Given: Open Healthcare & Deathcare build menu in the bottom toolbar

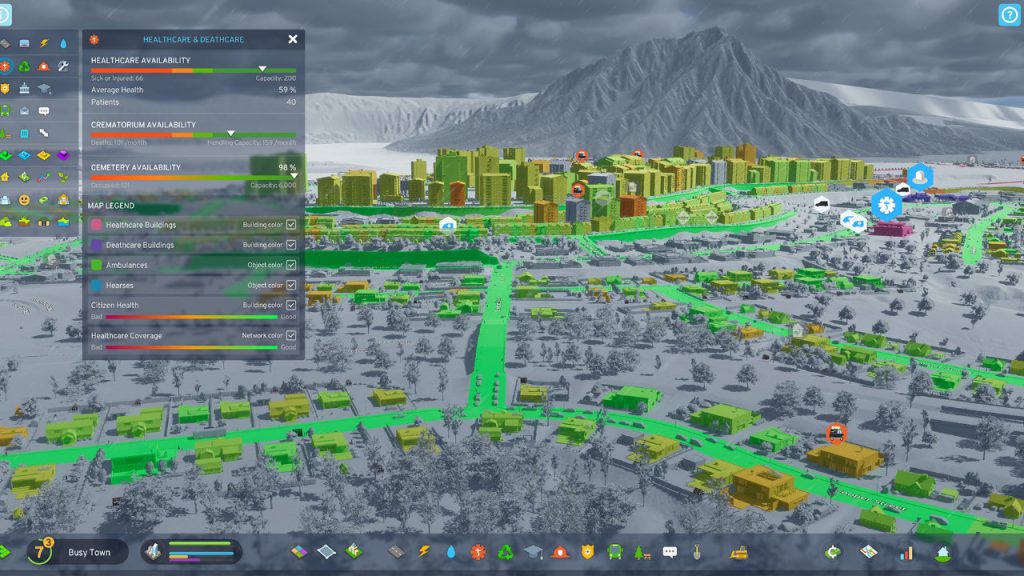Looking at the screenshot, I should pos(478,552).
